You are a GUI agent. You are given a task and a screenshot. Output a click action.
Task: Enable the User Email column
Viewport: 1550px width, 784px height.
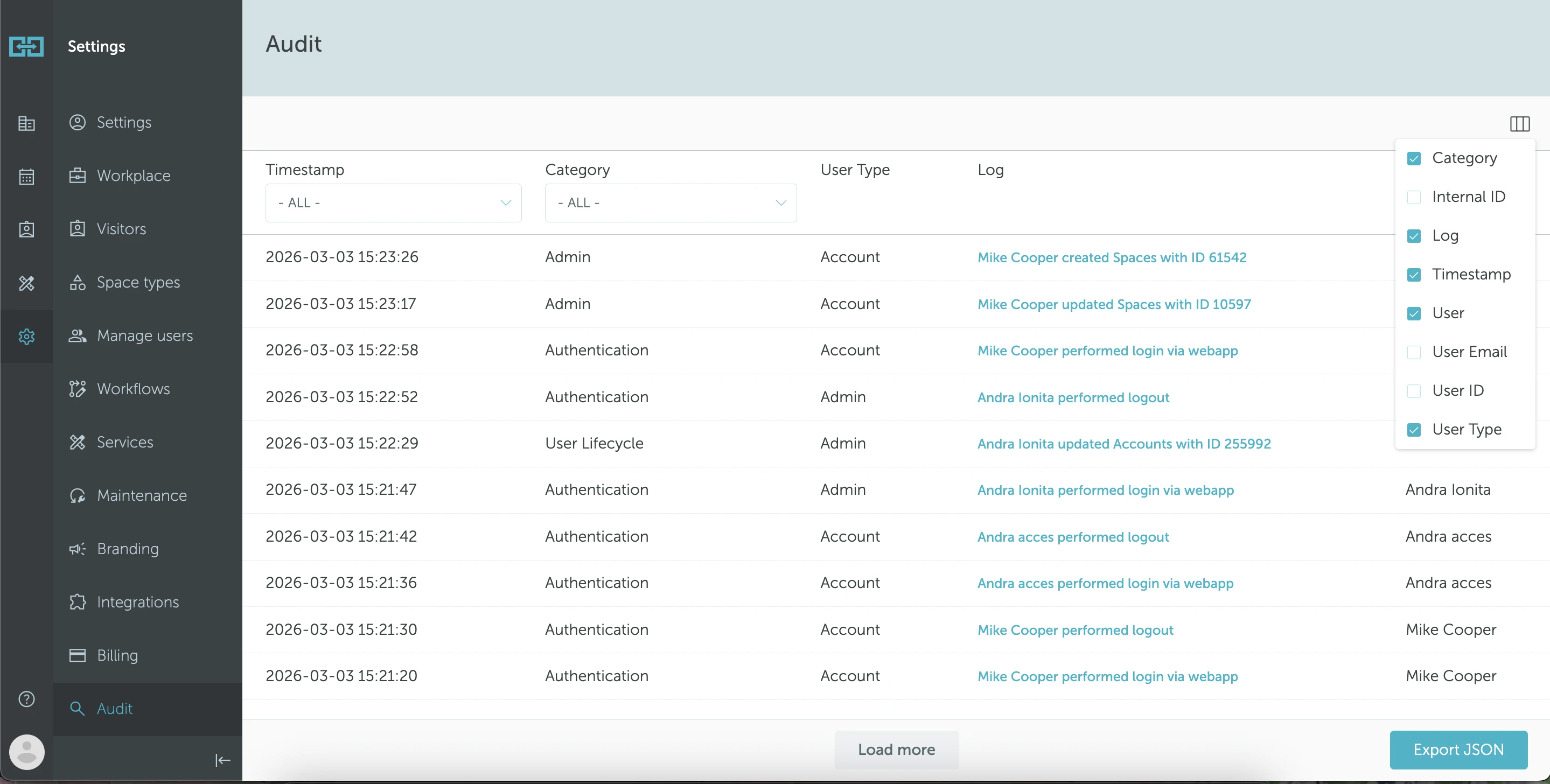pyautogui.click(x=1415, y=352)
